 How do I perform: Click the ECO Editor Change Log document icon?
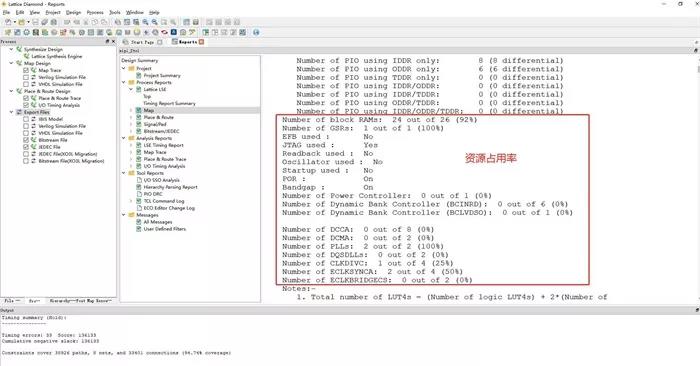tap(139, 208)
